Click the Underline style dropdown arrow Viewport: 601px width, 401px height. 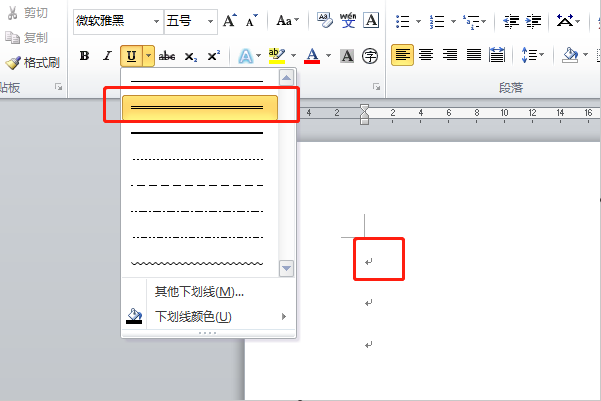click(x=148, y=56)
